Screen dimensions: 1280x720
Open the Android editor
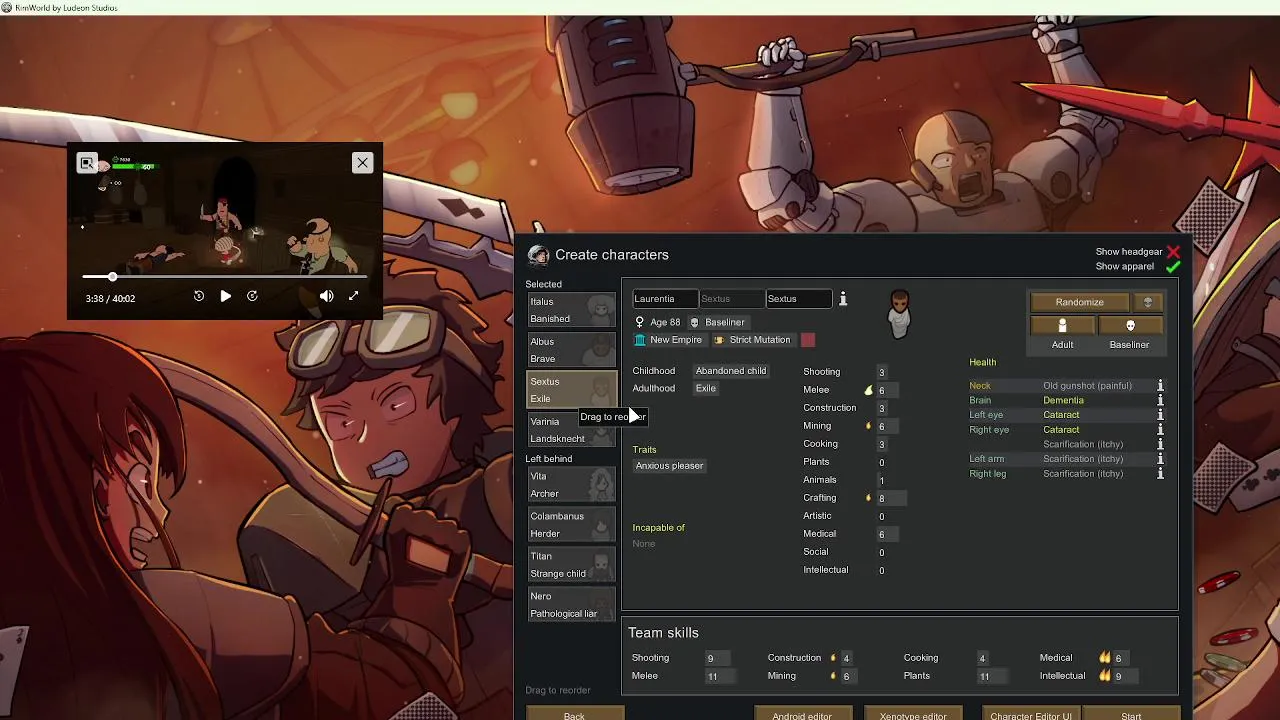click(802, 714)
